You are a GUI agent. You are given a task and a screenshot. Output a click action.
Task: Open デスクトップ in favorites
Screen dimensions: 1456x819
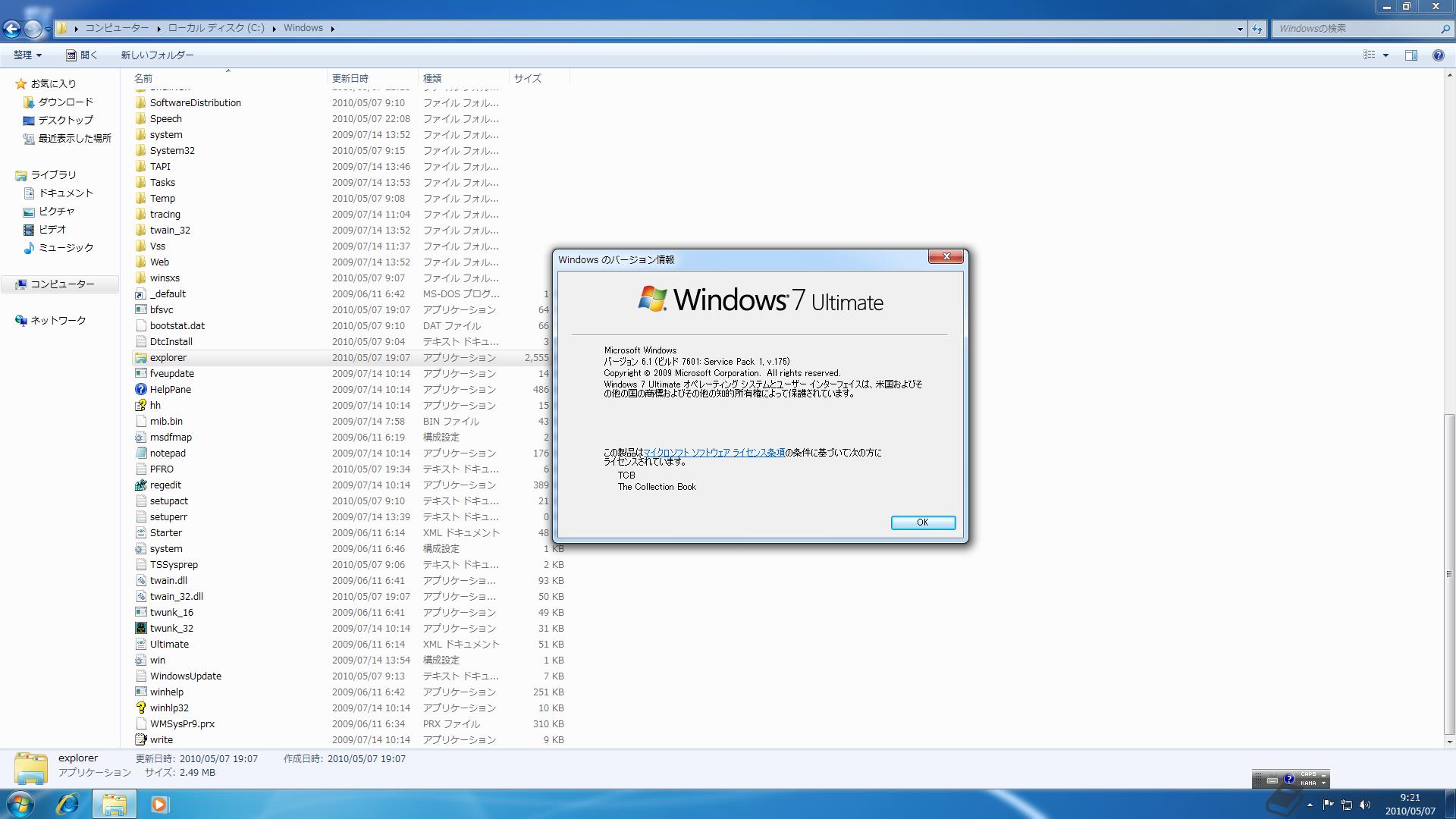click(x=66, y=120)
